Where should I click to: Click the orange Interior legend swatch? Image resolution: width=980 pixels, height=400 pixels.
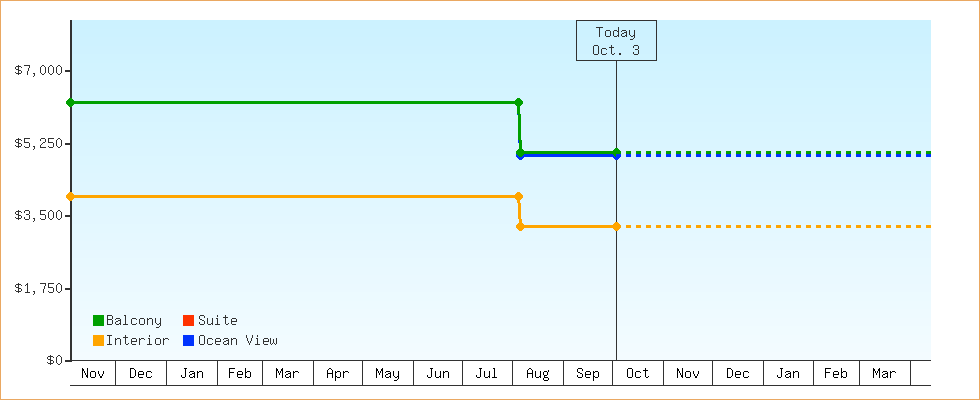[98, 340]
